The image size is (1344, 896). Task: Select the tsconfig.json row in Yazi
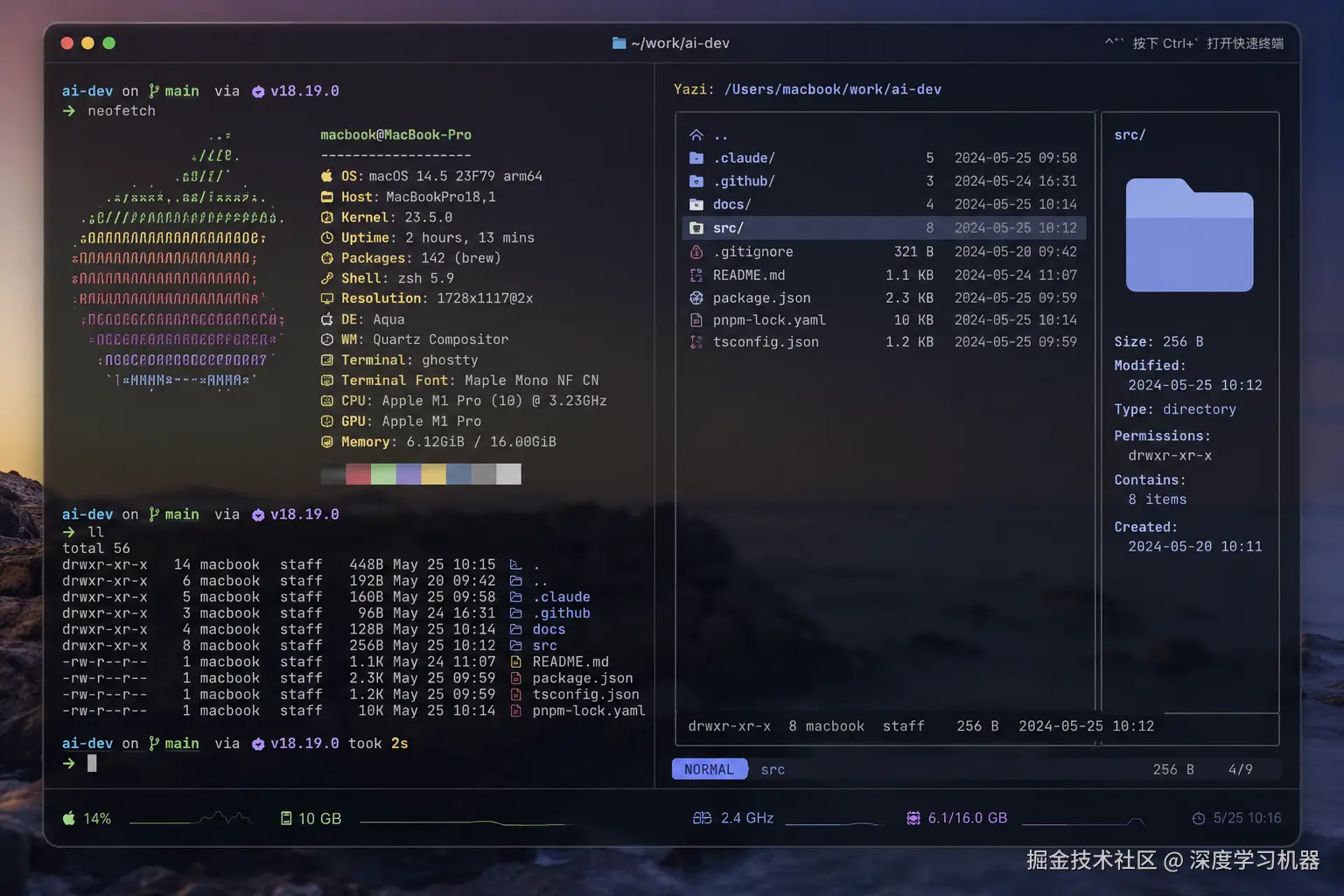click(x=884, y=342)
